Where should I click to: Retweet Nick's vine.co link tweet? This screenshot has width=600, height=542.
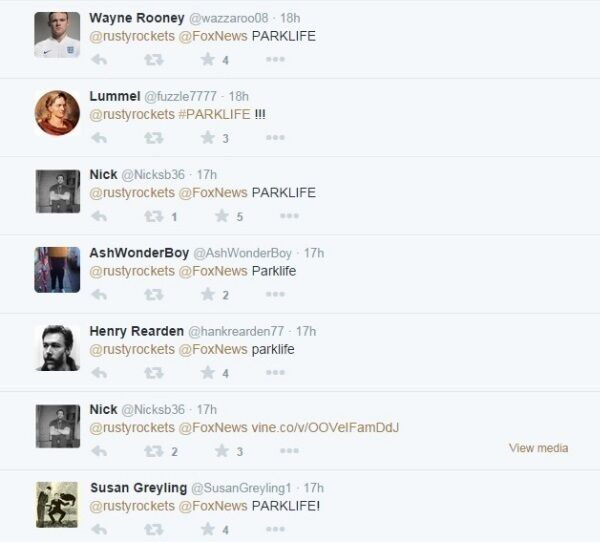[x=154, y=451]
